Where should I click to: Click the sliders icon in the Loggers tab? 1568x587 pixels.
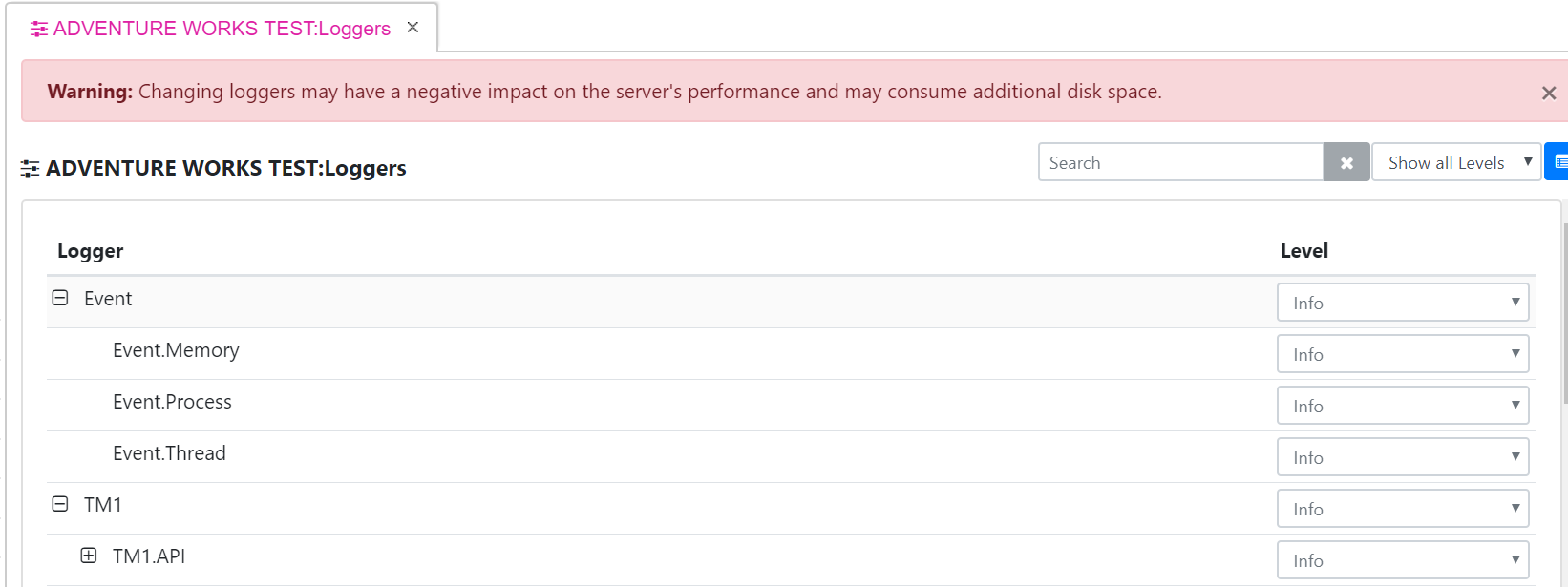click(39, 30)
